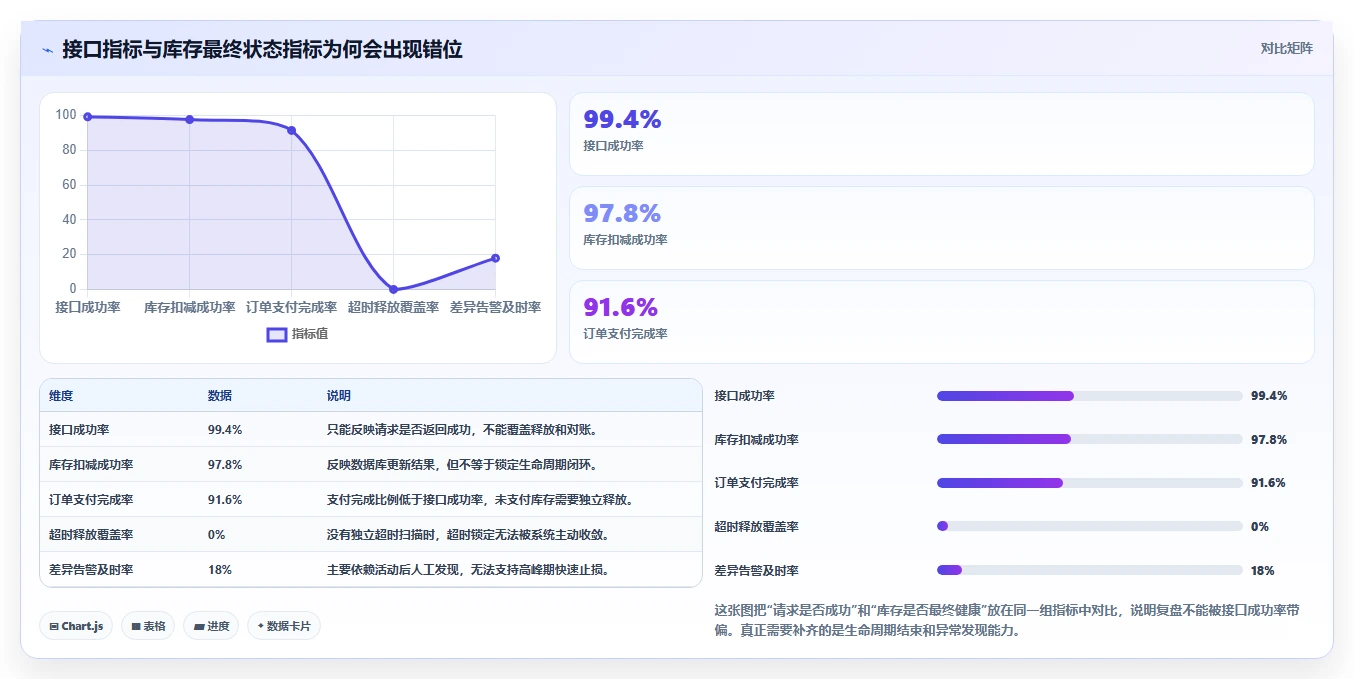Click the summary paragraph starting 这张图把
The height and width of the screenshot is (679, 1354).
point(1007,620)
